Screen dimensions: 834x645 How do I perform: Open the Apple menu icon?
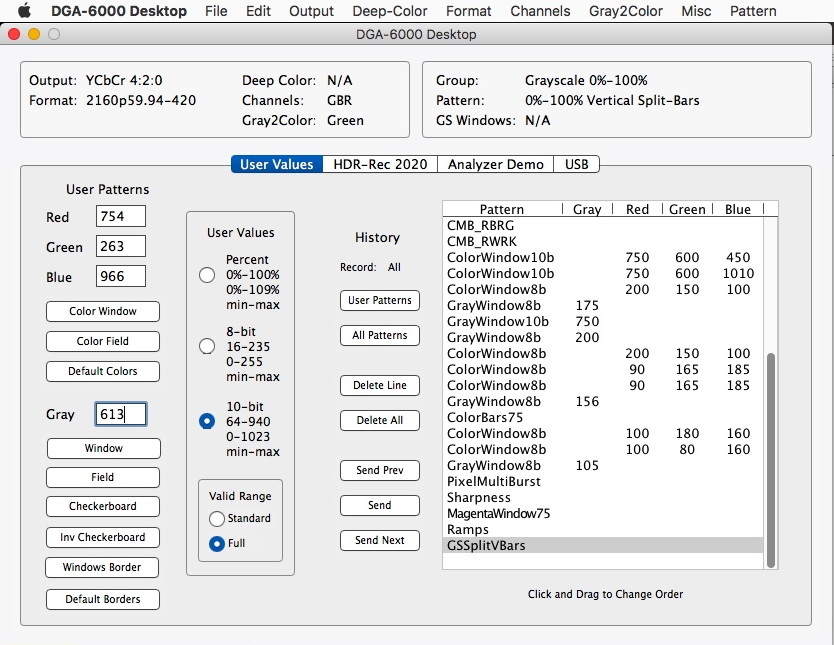coord(25,11)
